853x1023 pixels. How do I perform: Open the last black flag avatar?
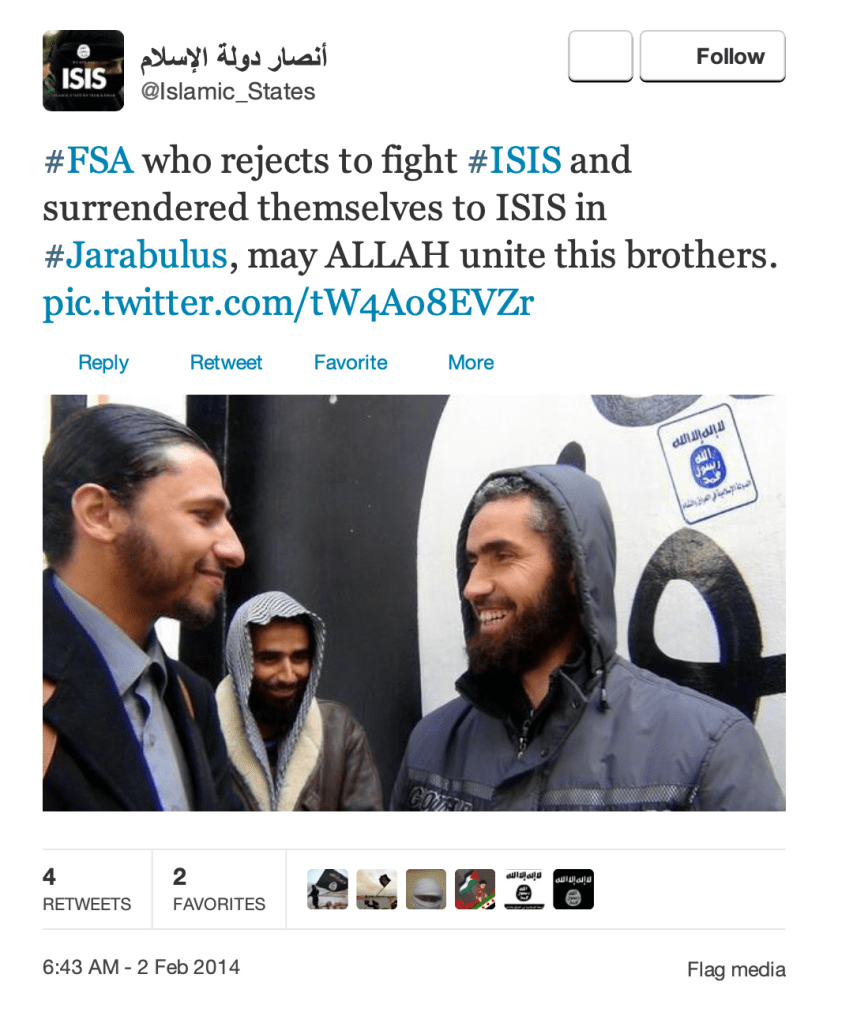(x=574, y=889)
